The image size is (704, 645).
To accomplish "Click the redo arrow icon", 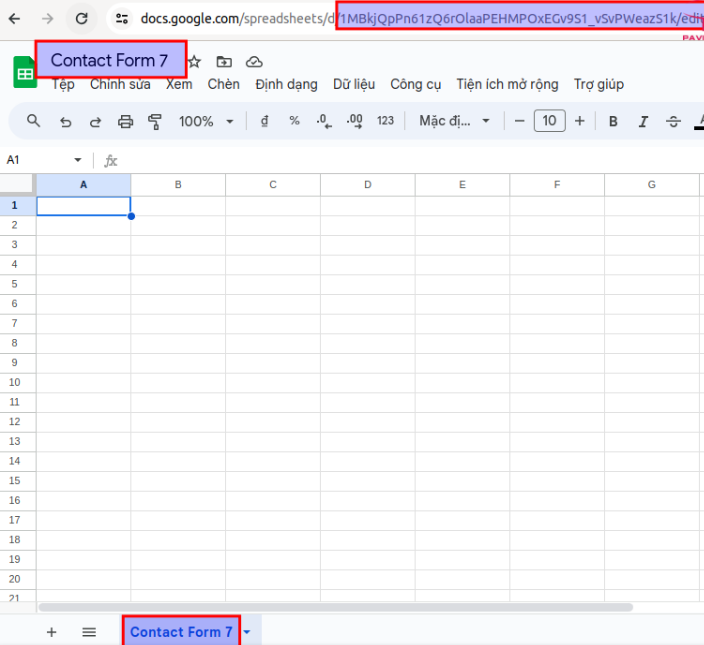I will pyautogui.click(x=95, y=121).
